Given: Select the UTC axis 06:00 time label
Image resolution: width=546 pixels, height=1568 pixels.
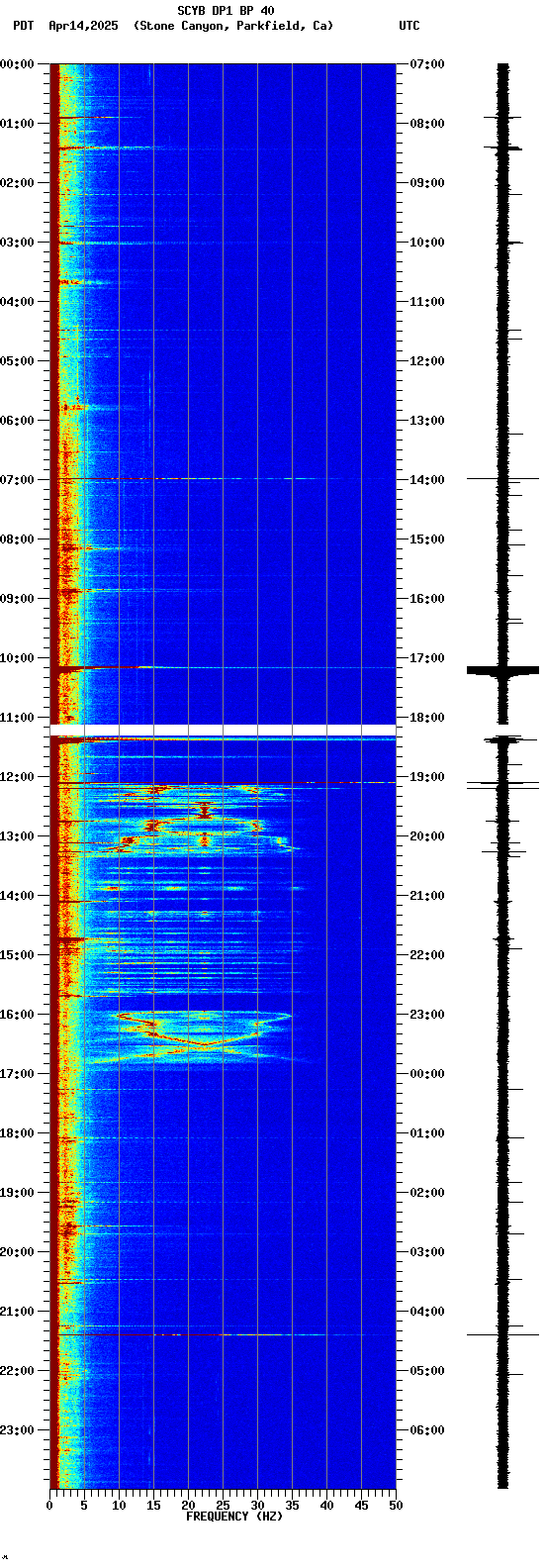Looking at the screenshot, I should pyautogui.click(x=426, y=1430).
